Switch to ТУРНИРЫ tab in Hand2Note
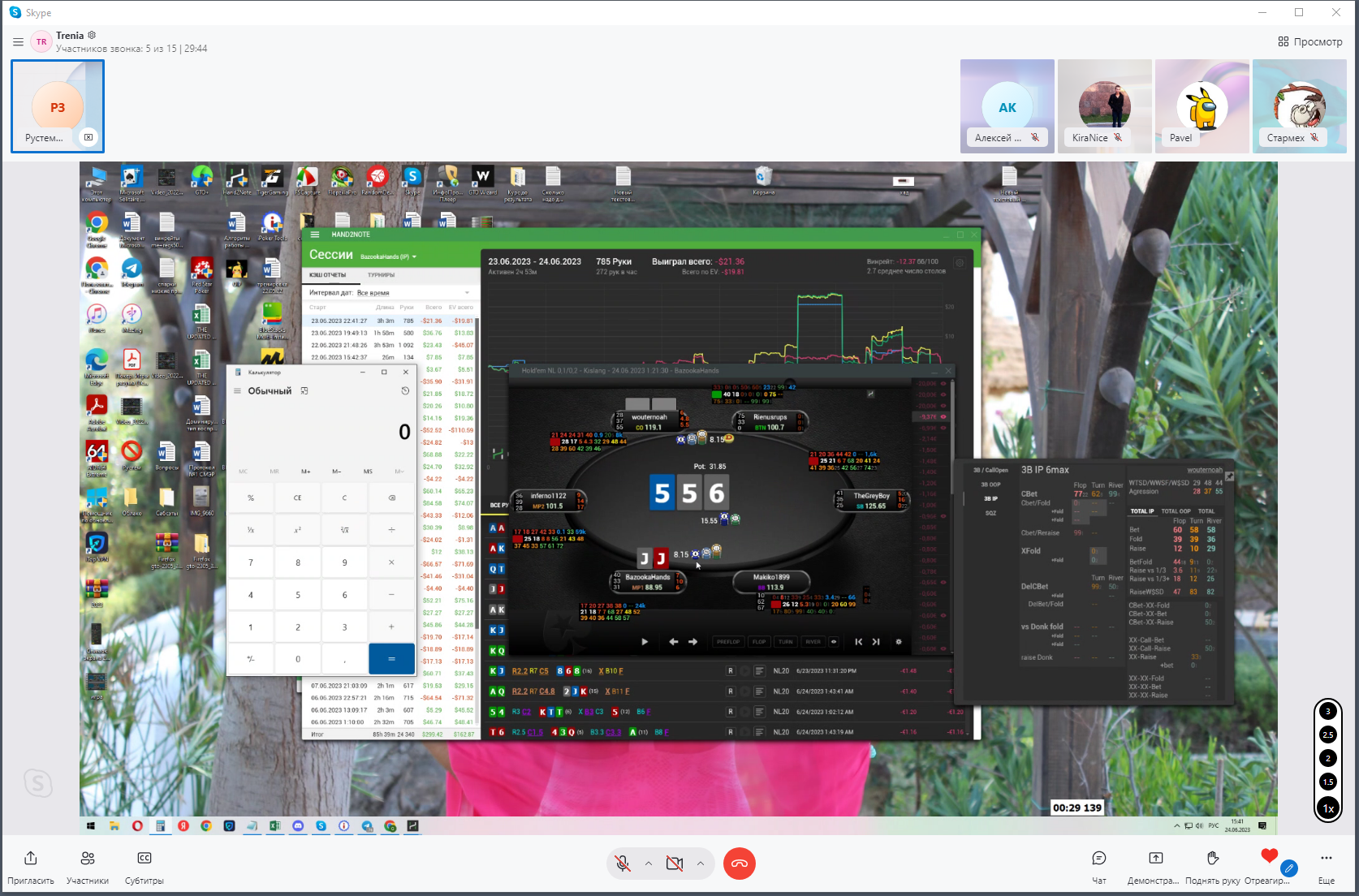The height and width of the screenshot is (896, 1359). (381, 275)
